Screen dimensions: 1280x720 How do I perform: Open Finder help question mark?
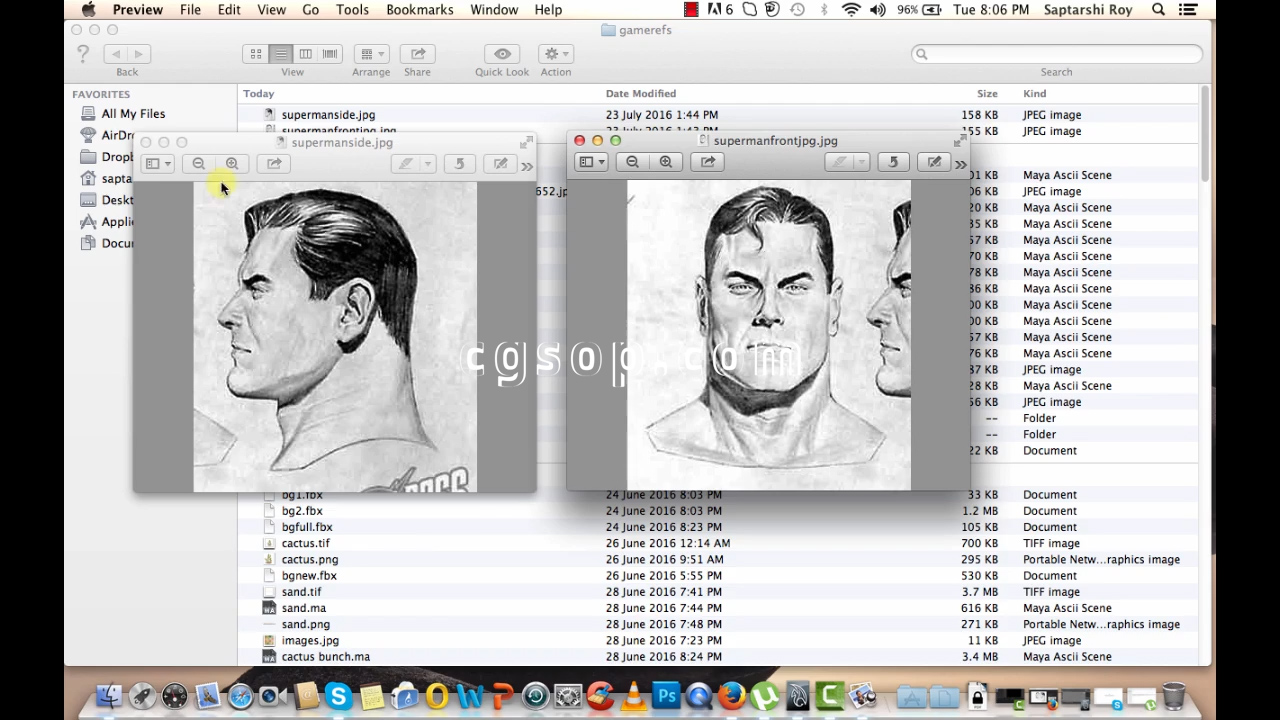tap(83, 54)
